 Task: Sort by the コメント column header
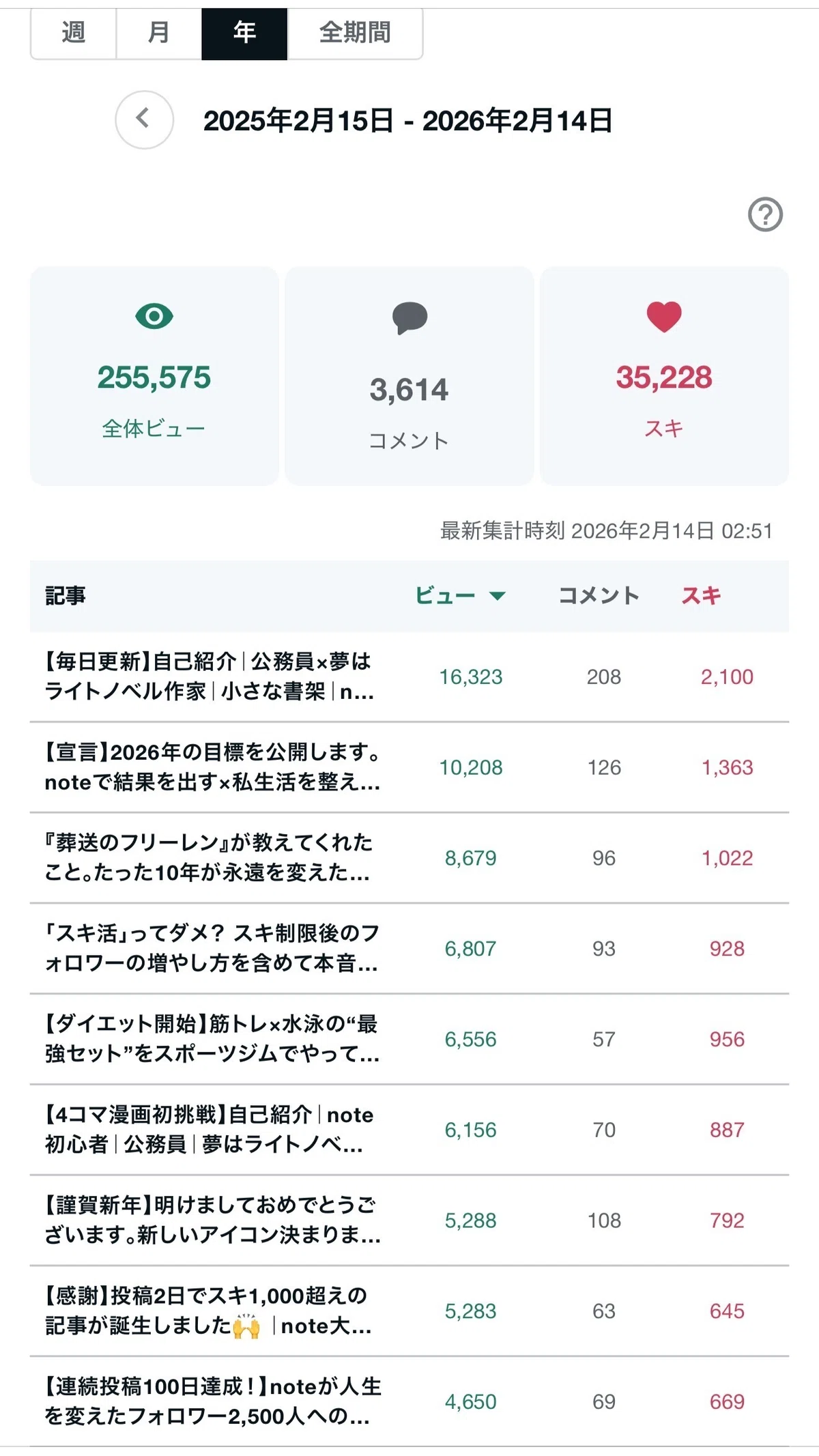click(599, 596)
